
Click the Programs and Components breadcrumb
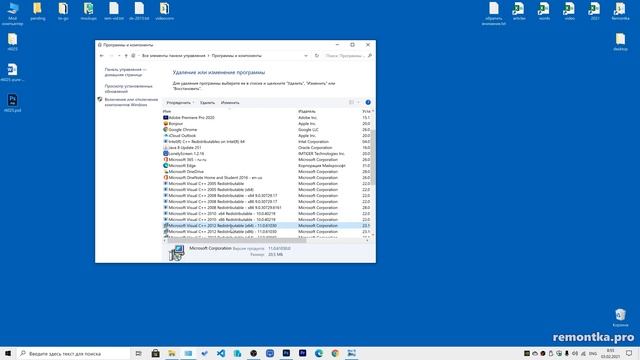(236, 56)
